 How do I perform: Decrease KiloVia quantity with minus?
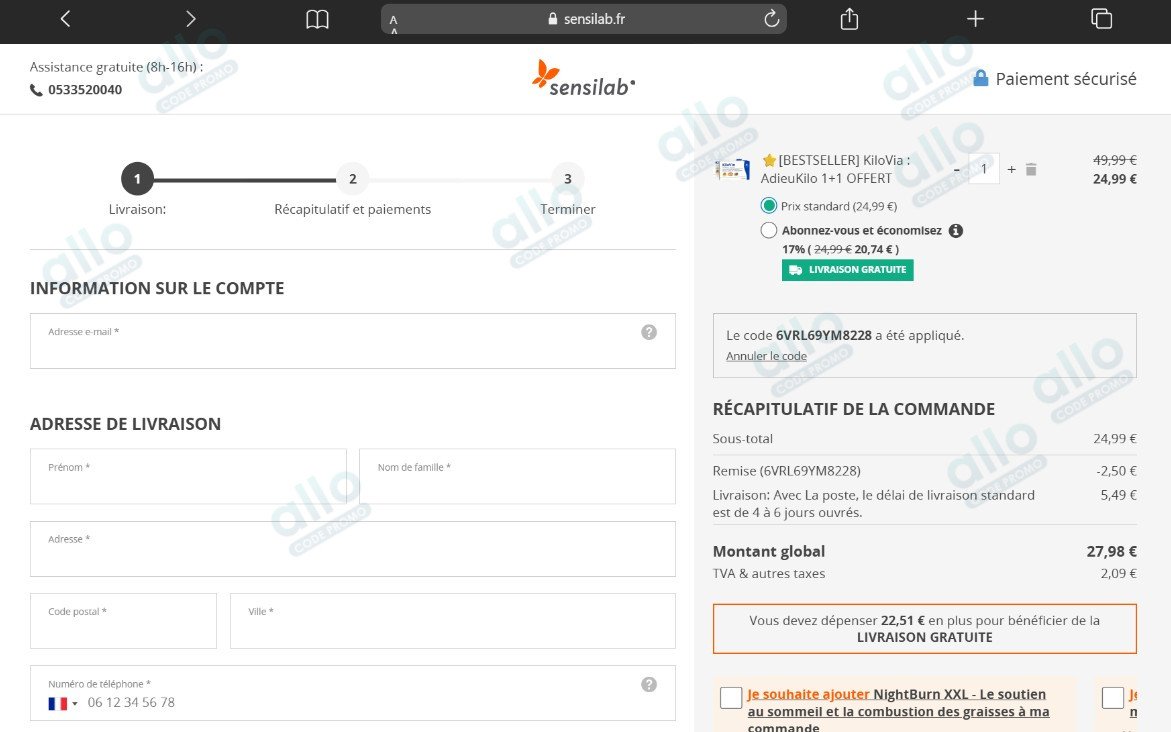point(957,170)
